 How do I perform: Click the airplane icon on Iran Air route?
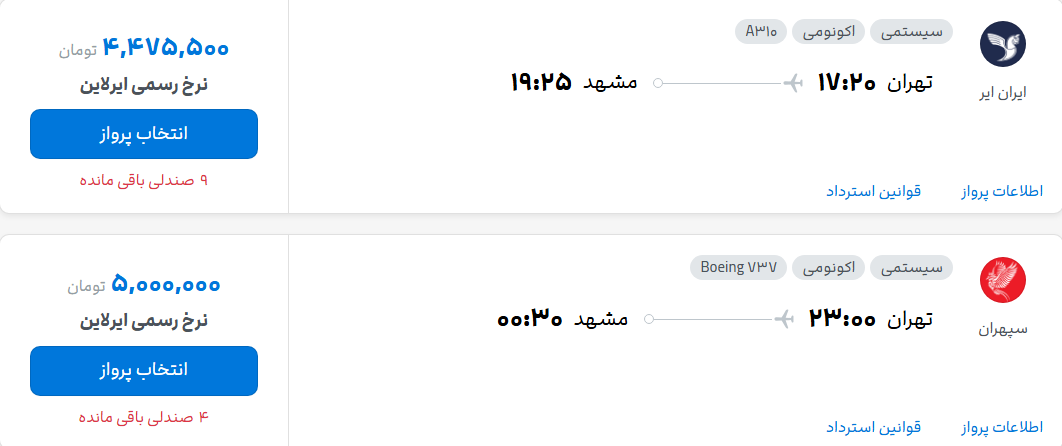[x=793, y=83]
